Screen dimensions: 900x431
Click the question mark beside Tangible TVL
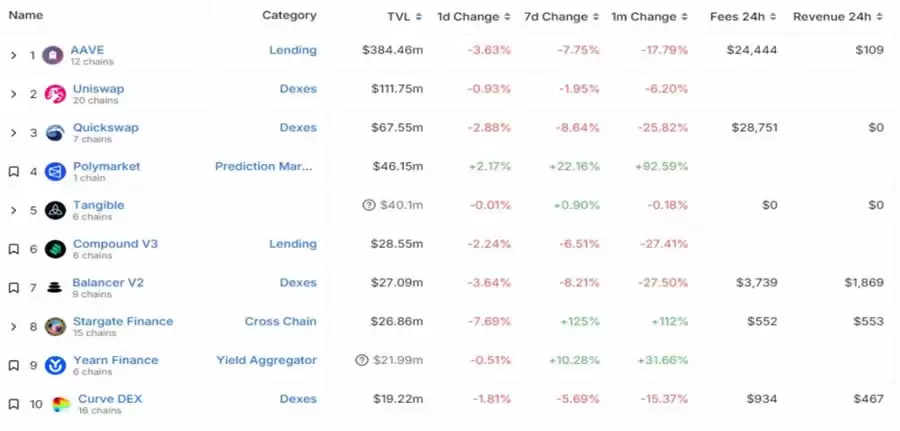[x=369, y=205]
